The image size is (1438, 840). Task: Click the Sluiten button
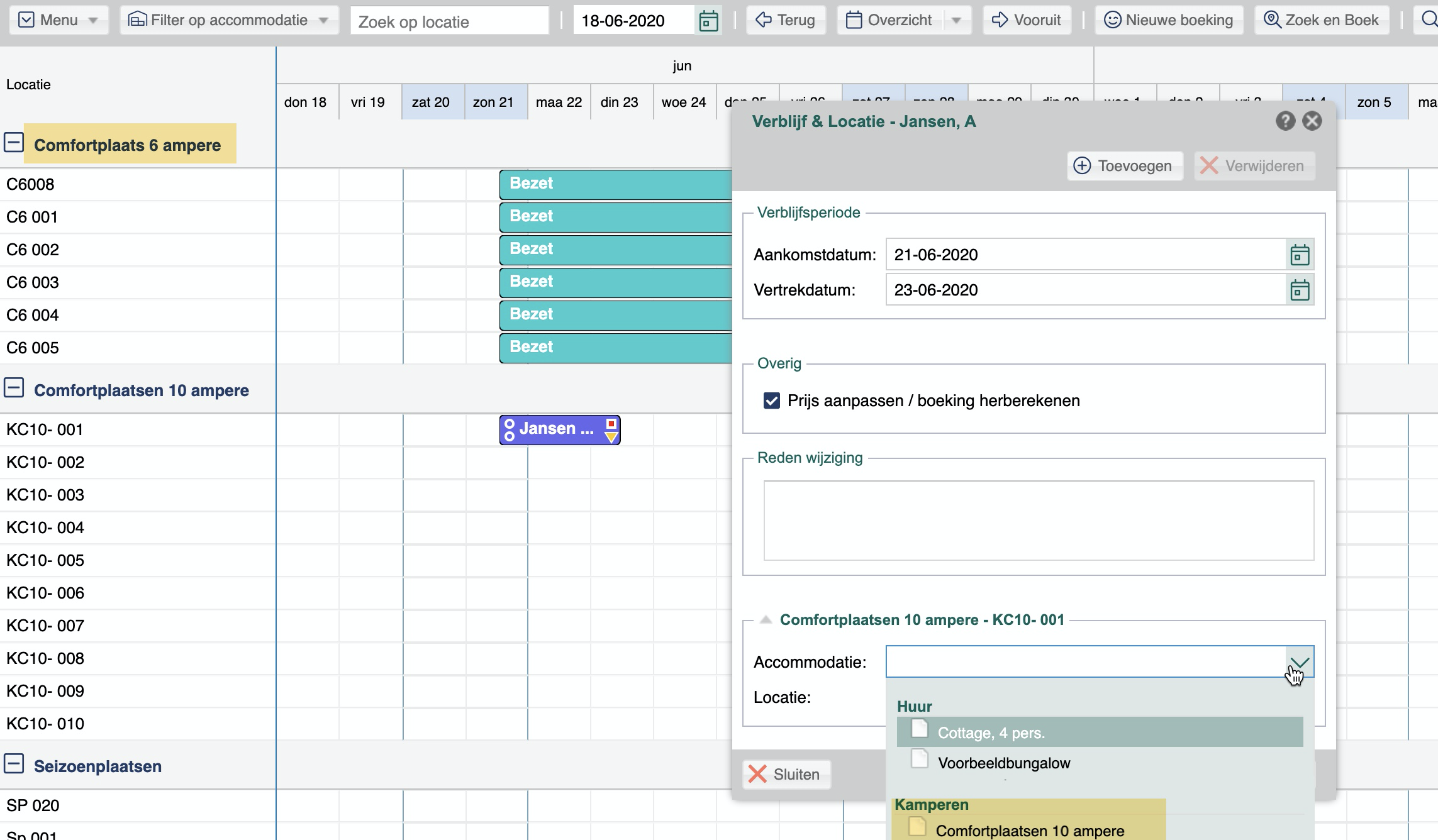pos(786,774)
